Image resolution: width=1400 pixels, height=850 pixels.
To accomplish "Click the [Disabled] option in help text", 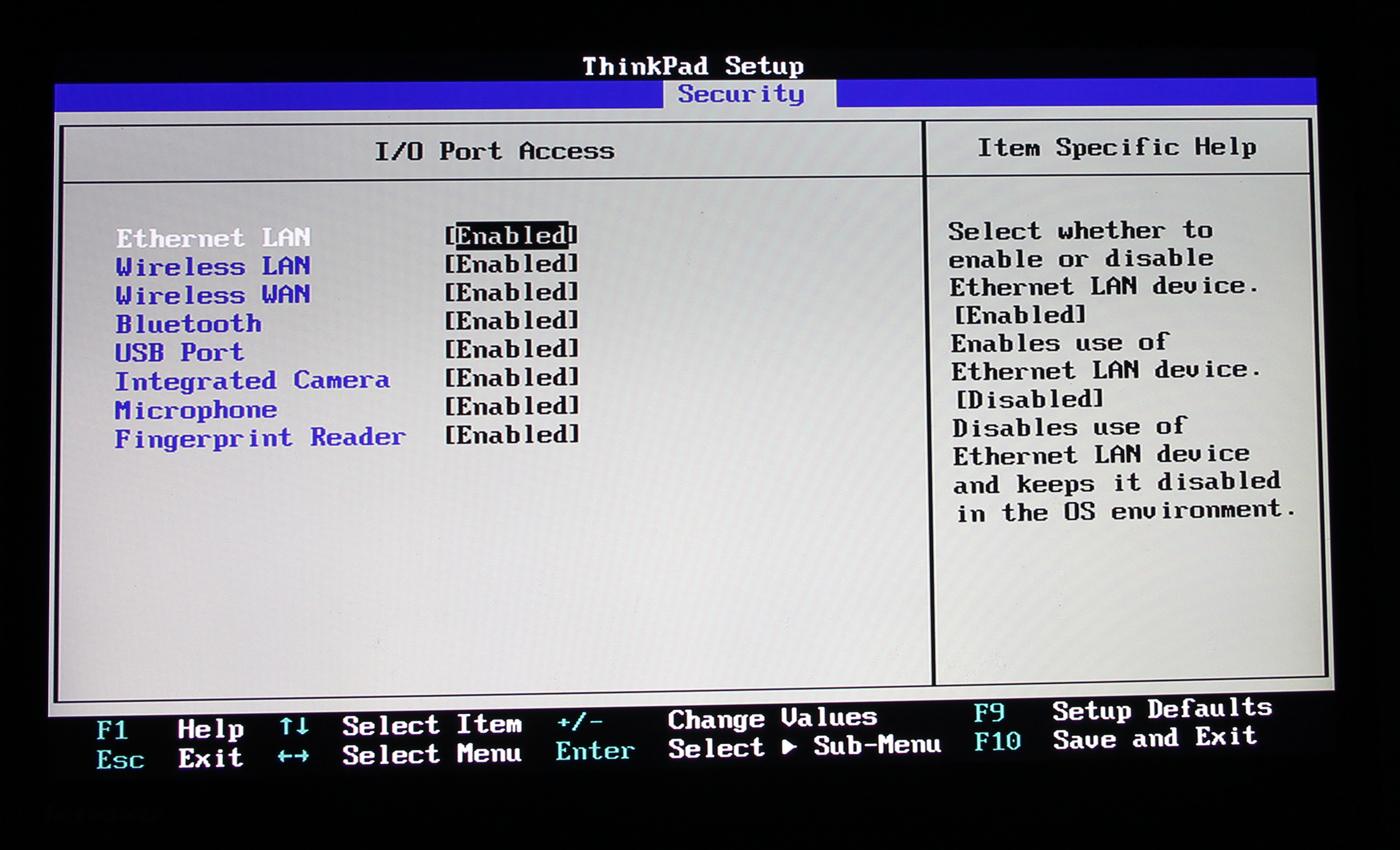I will (1030, 399).
